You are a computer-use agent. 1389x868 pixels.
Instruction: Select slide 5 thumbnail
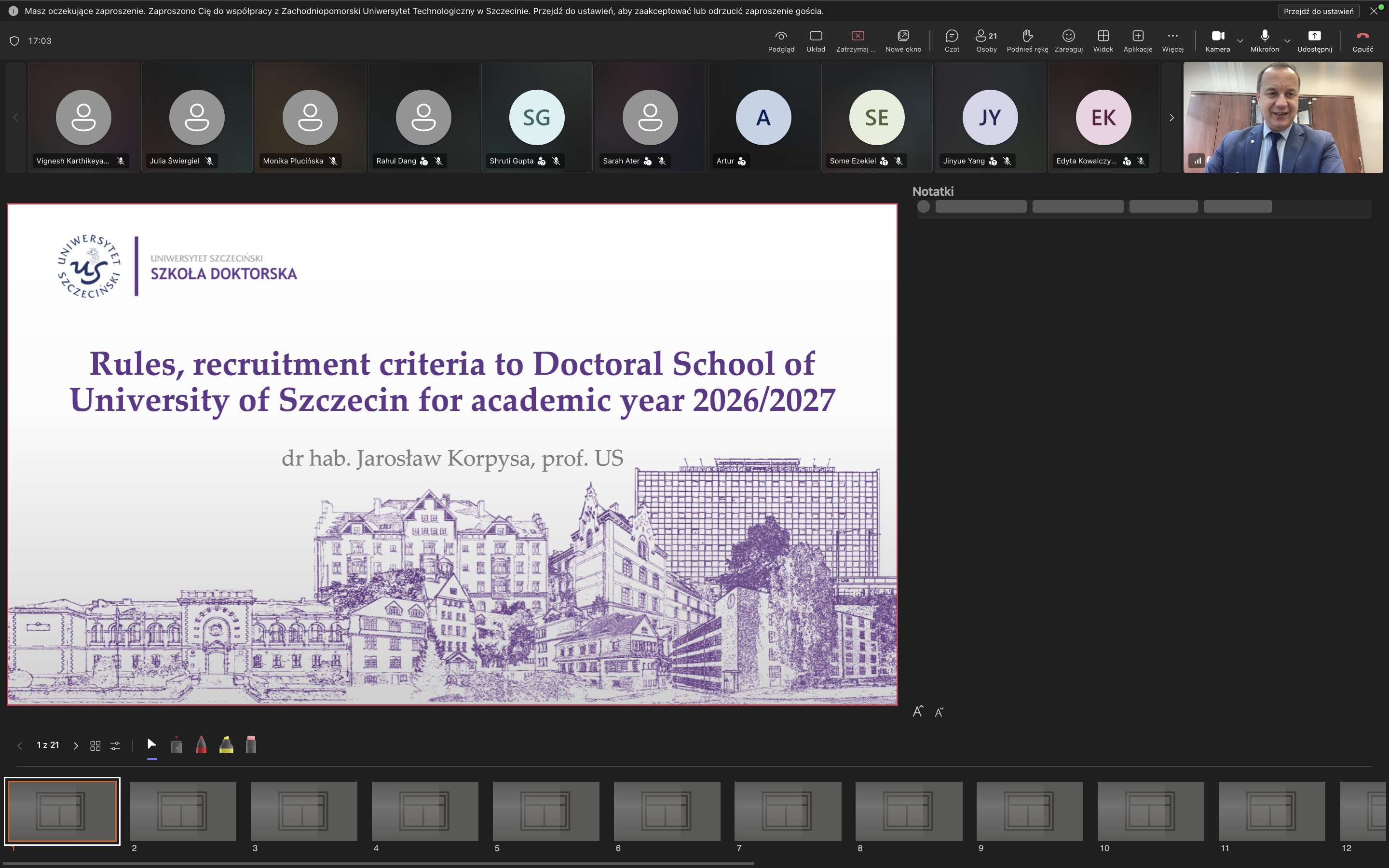[546, 811]
